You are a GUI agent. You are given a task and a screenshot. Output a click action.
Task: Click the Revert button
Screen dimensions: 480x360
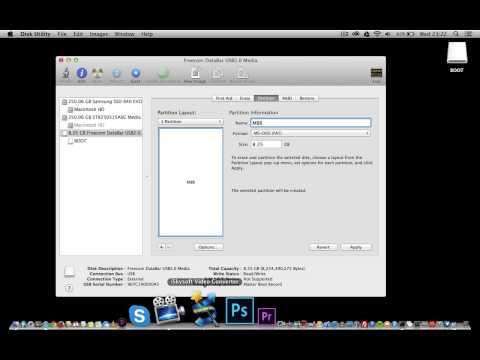point(323,247)
